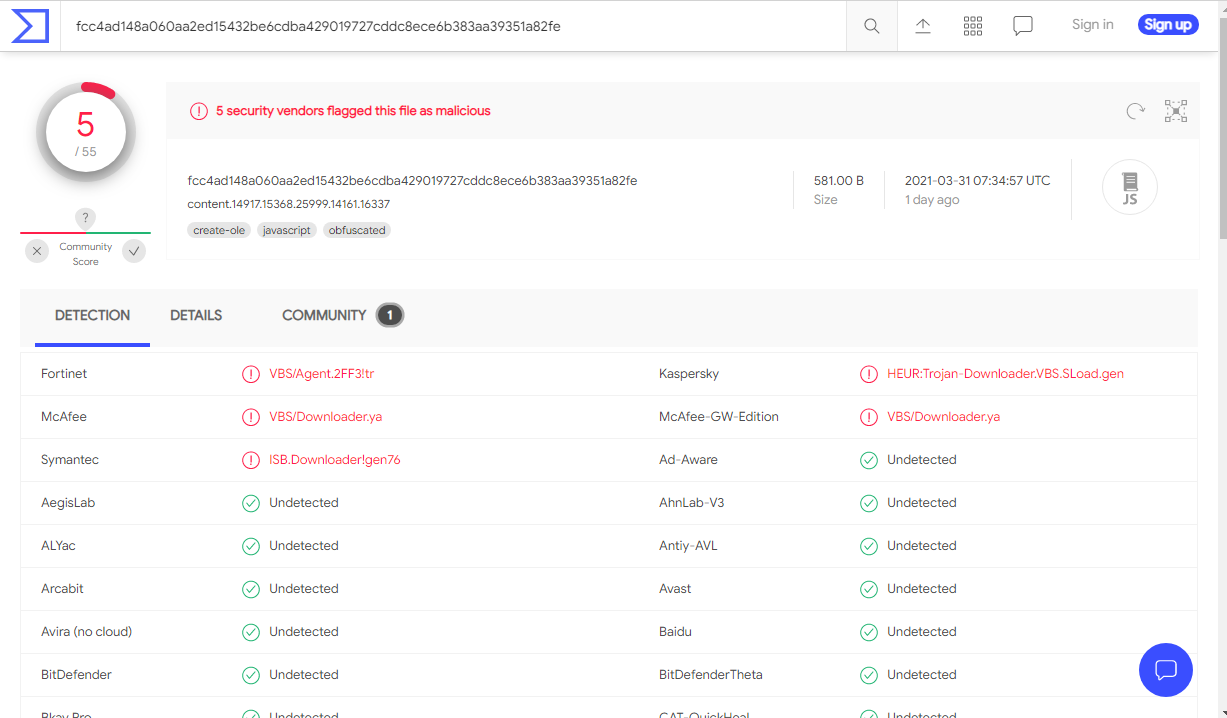Image resolution: width=1227 pixels, height=718 pixels.
Task: Click the Kaspersky vendor name
Action: pos(689,374)
